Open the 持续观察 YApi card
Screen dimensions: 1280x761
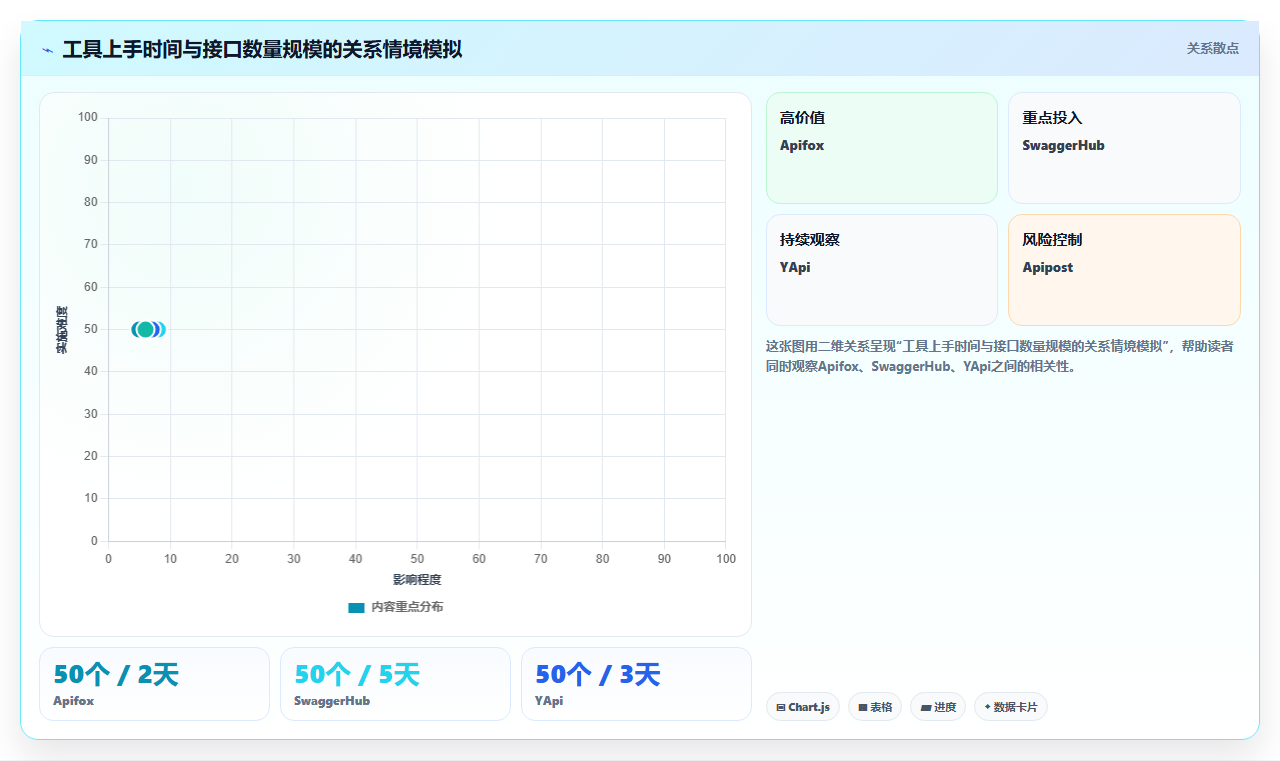882,270
